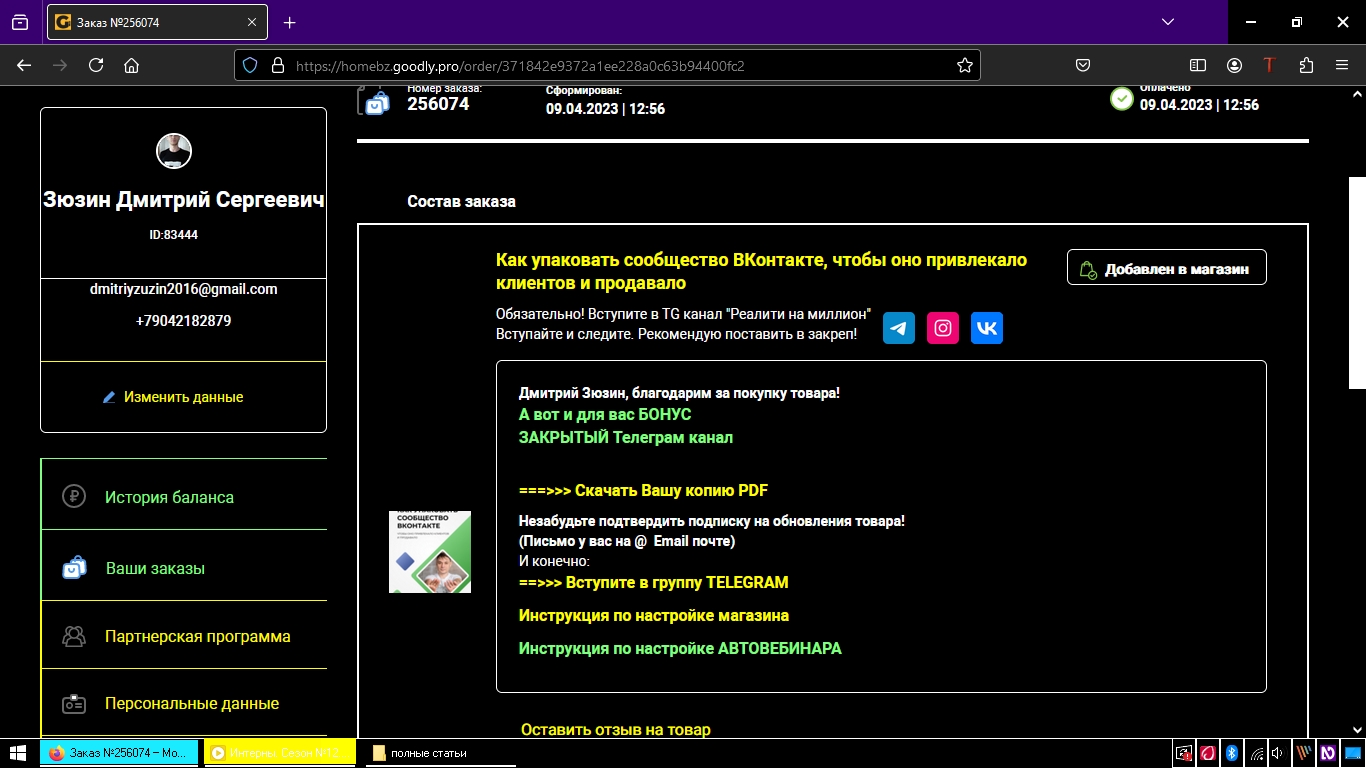This screenshot has height=768, width=1366.
Task: Open Инструкция по настройке АВТОВЕБИНАРА link
Action: tap(680, 649)
